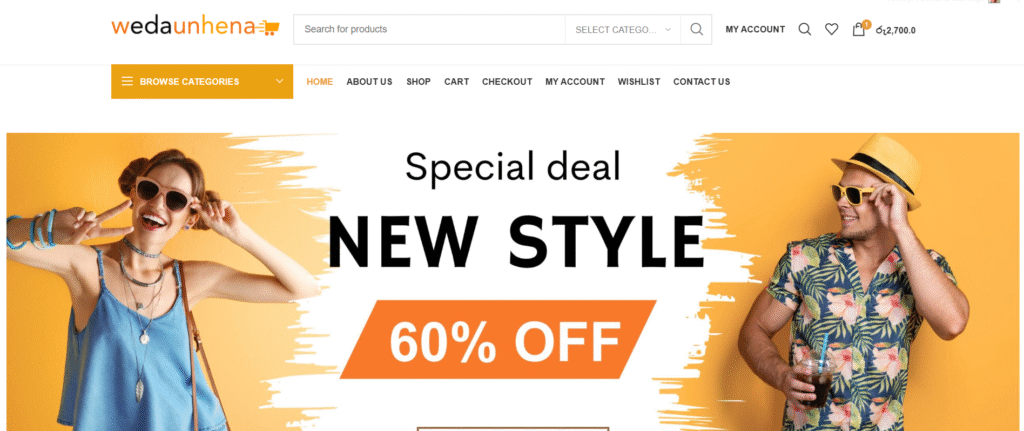The image size is (1024, 431).
Task: Submit search with magnifier button in search bar
Action: coord(696,29)
